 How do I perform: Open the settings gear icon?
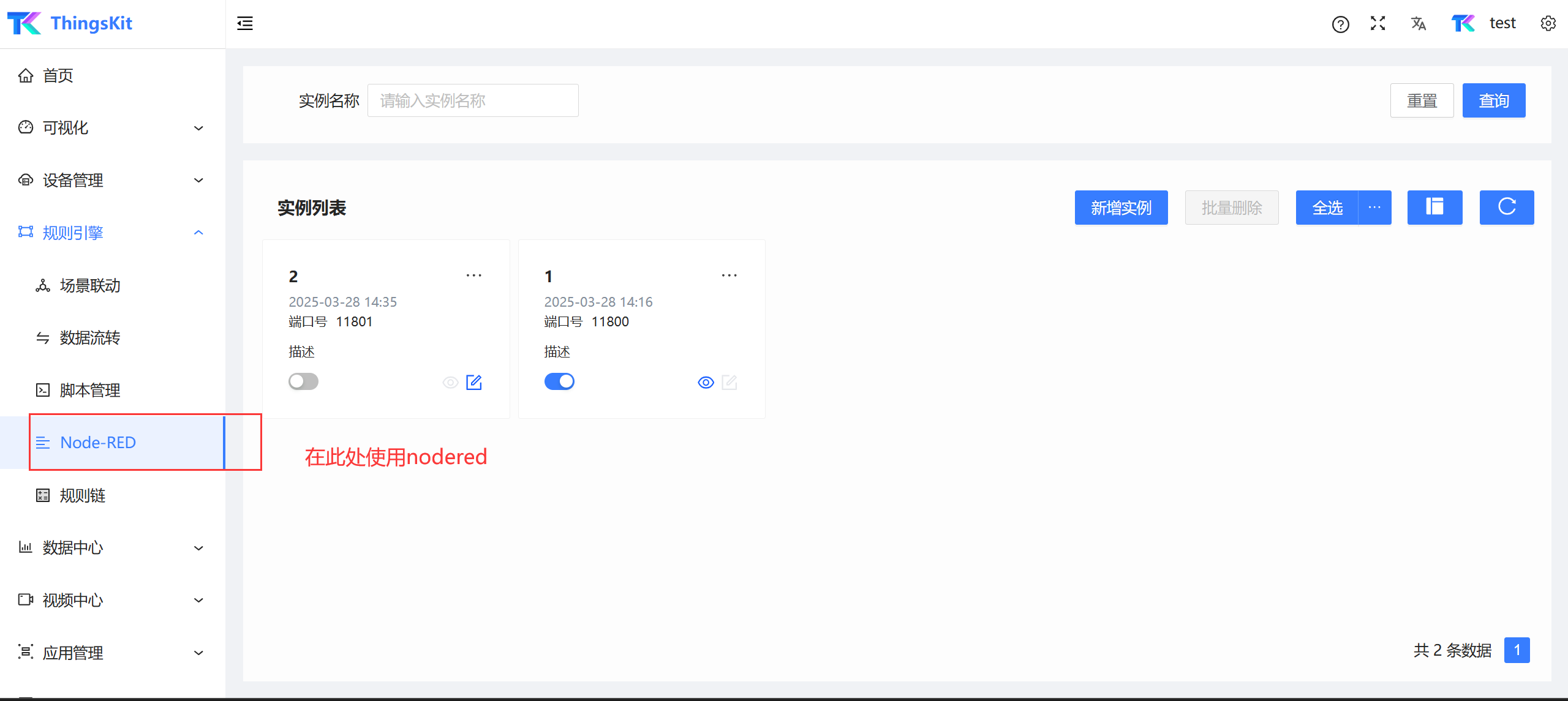1548,24
